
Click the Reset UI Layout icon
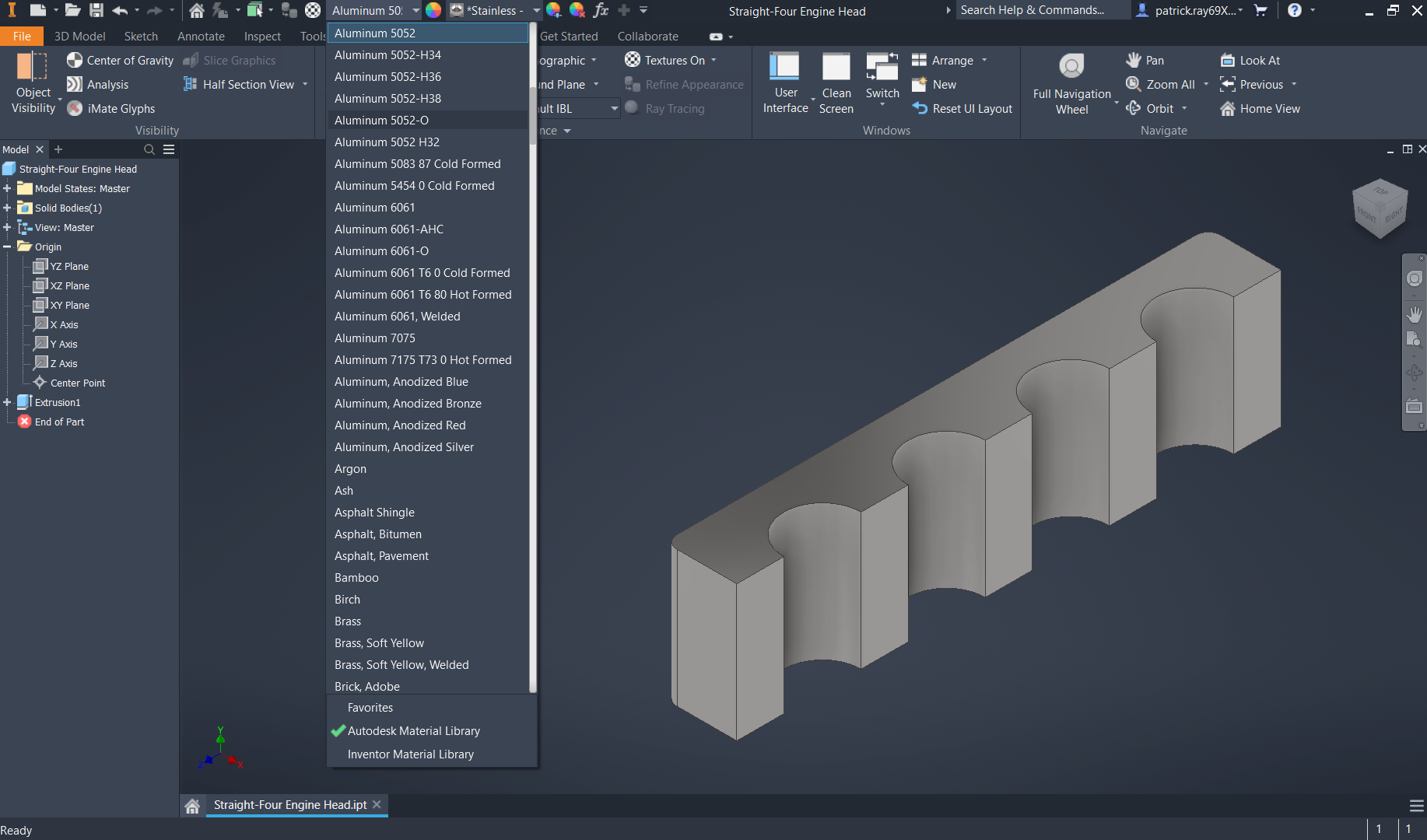920,109
